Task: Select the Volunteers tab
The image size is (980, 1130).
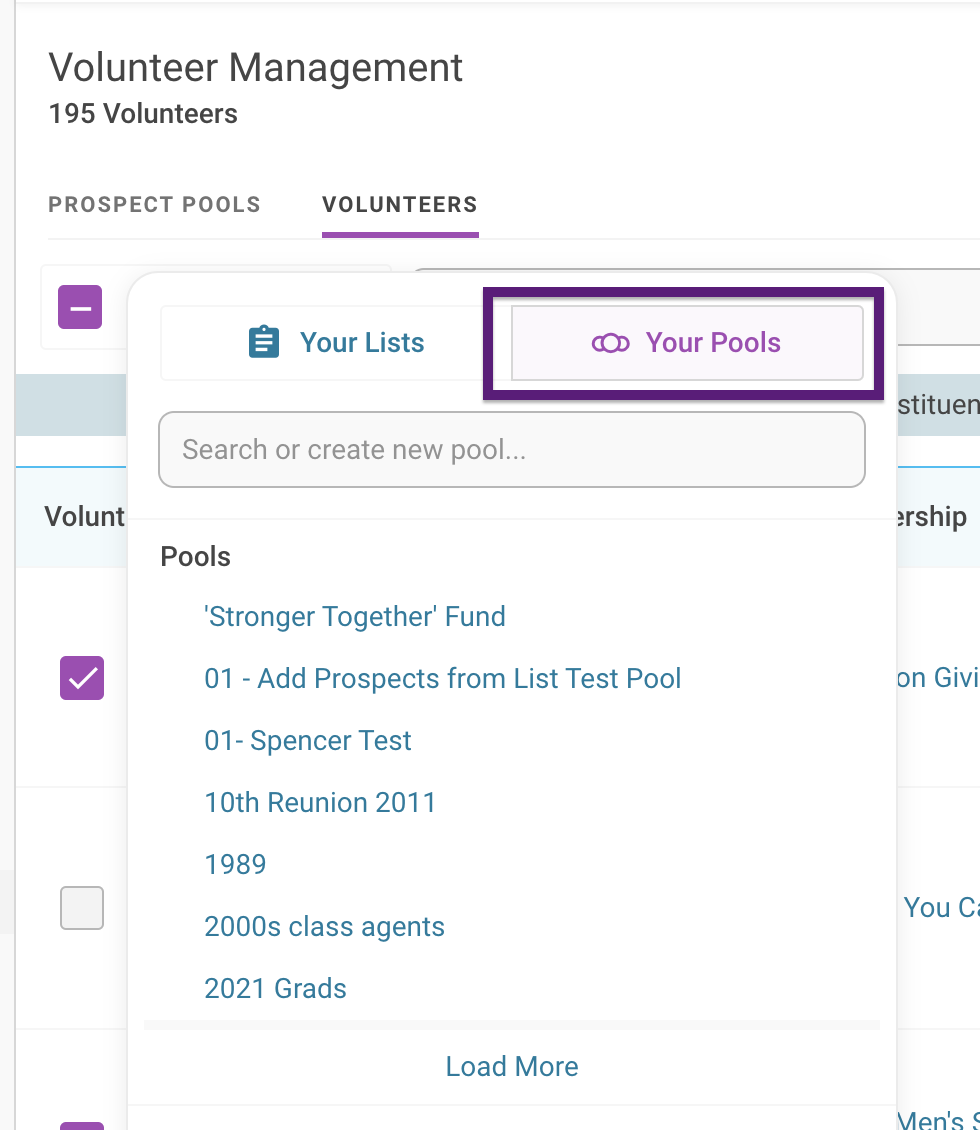Action: click(399, 205)
